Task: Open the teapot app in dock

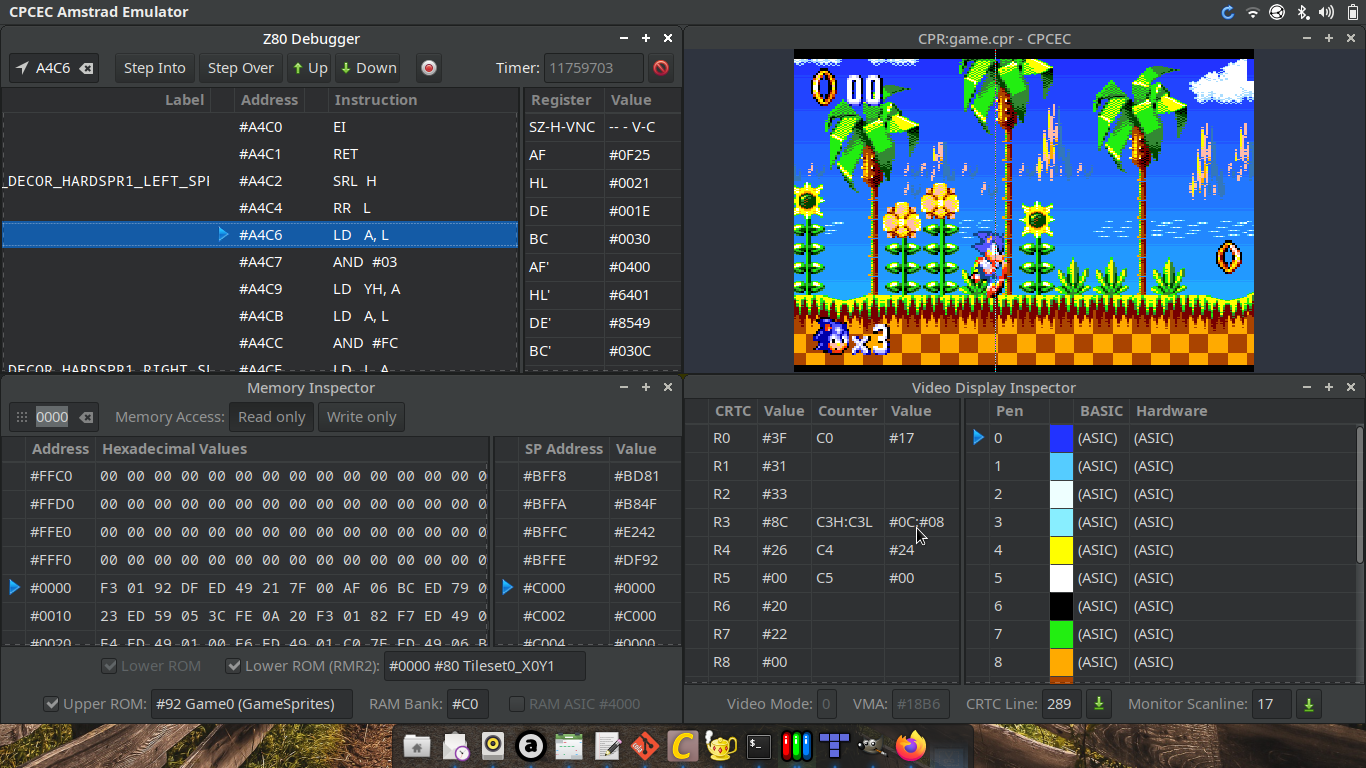Action: point(721,746)
